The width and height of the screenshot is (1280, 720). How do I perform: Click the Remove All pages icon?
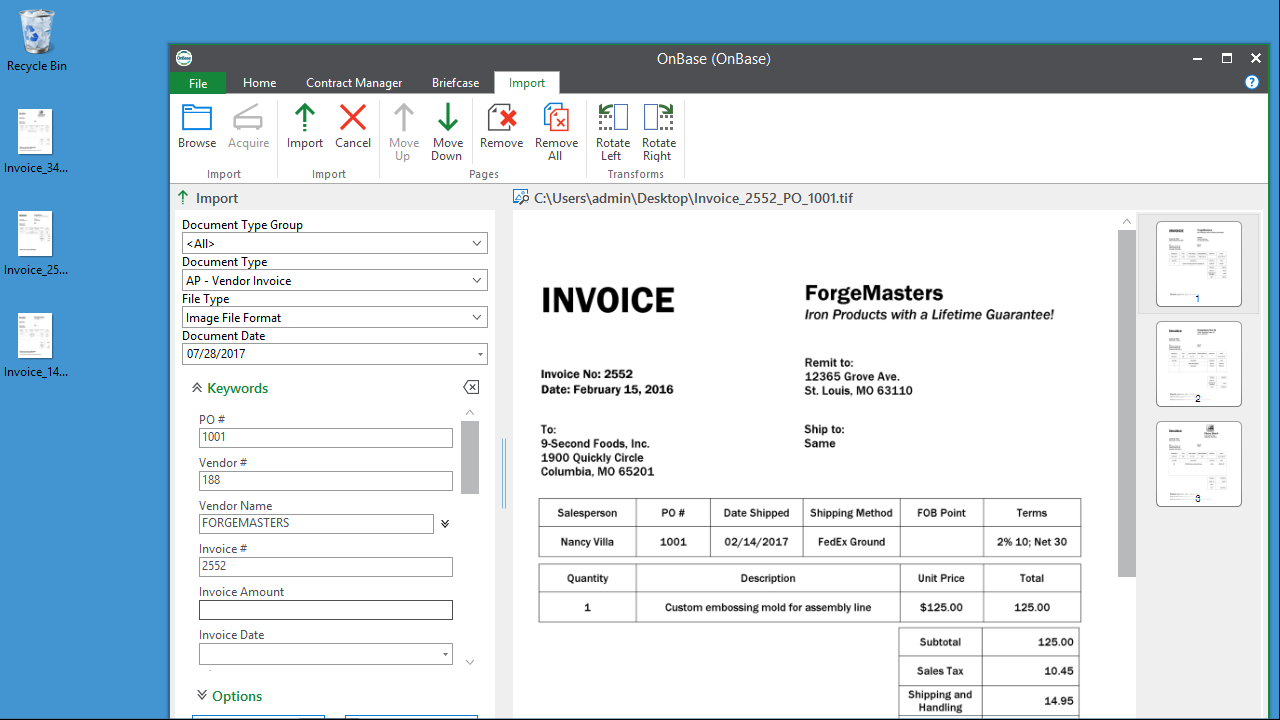tap(556, 119)
